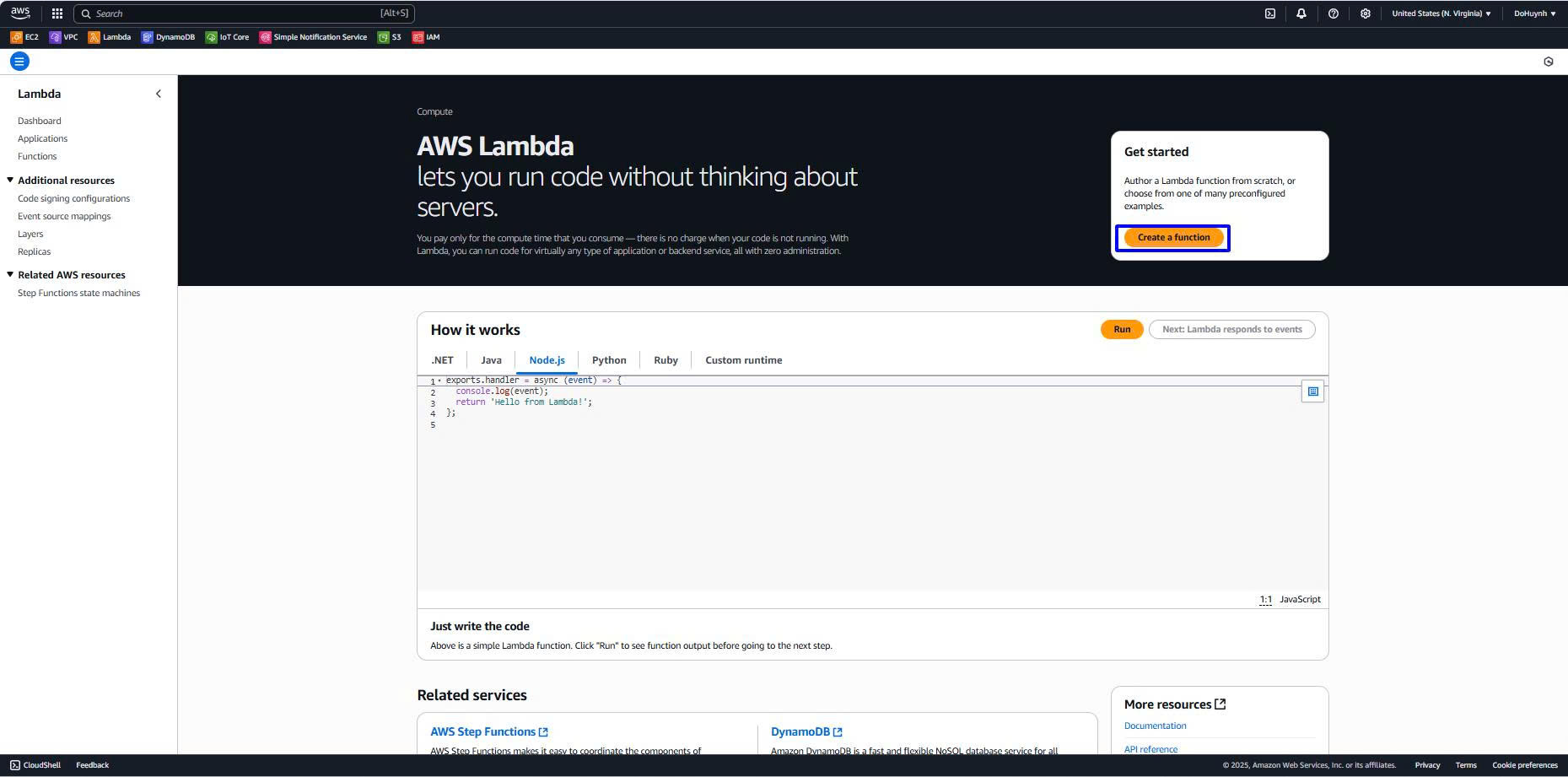Open CloudShell from the top bar icon
This screenshot has height=777, width=1568.
click(1270, 13)
